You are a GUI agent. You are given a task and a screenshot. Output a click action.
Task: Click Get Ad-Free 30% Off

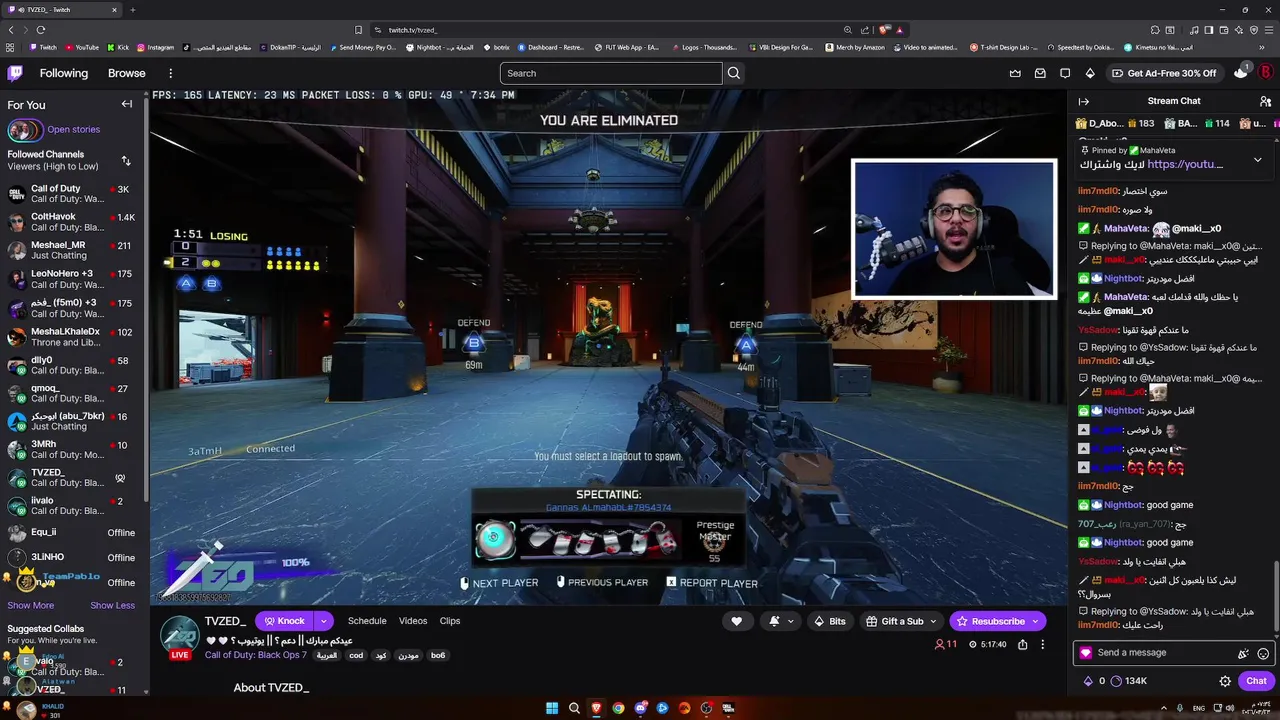point(1164,73)
